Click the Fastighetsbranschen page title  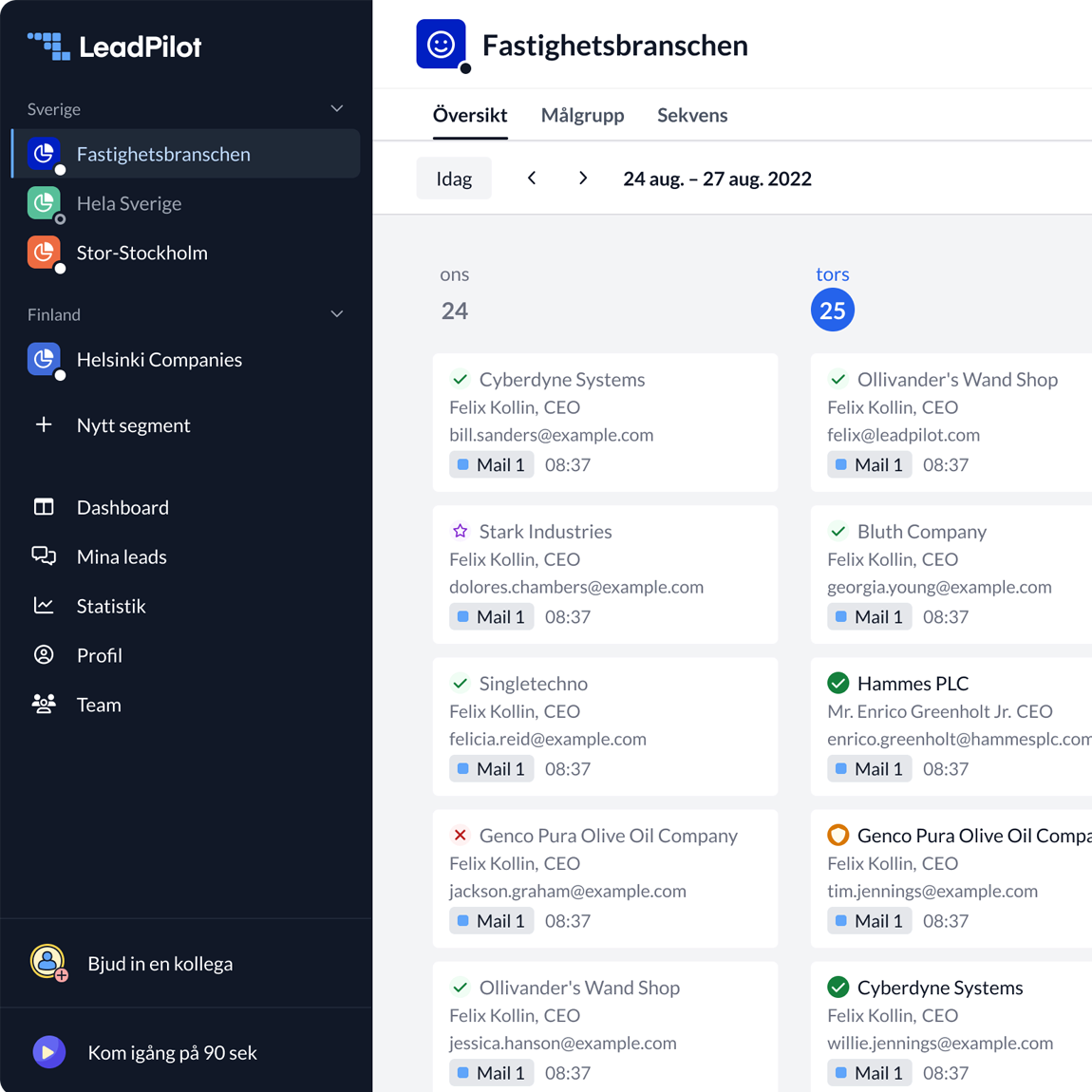[x=615, y=46]
